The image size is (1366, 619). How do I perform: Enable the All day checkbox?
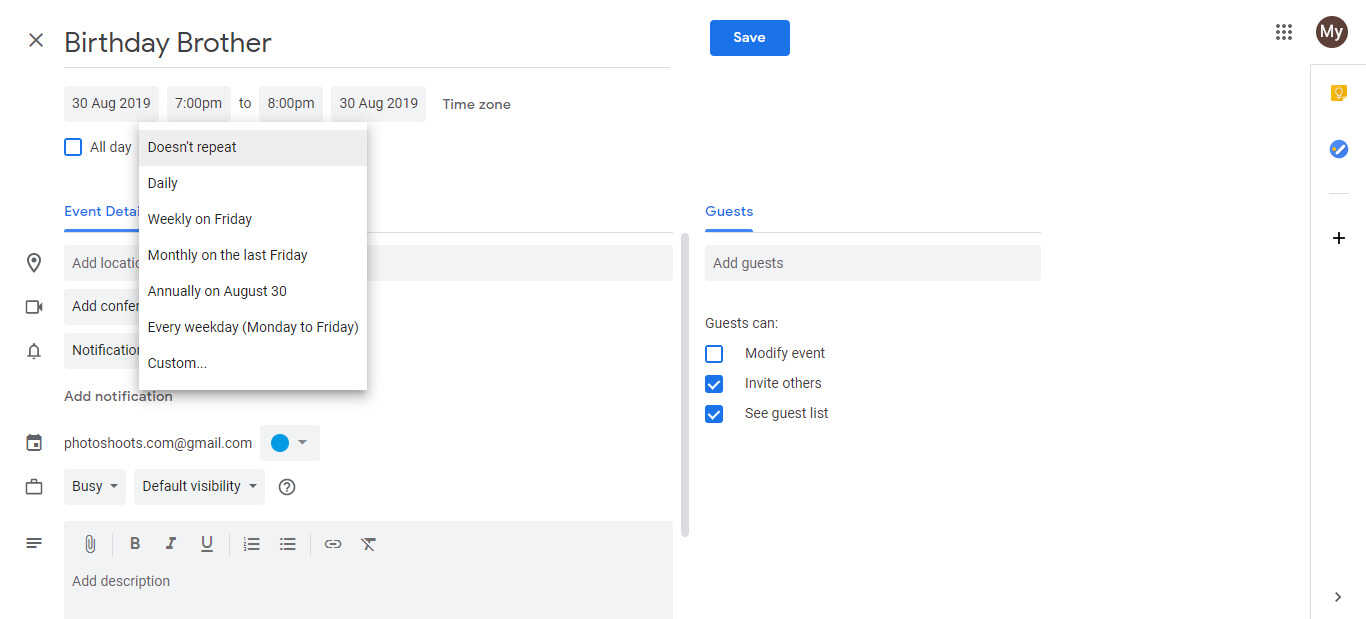point(73,147)
